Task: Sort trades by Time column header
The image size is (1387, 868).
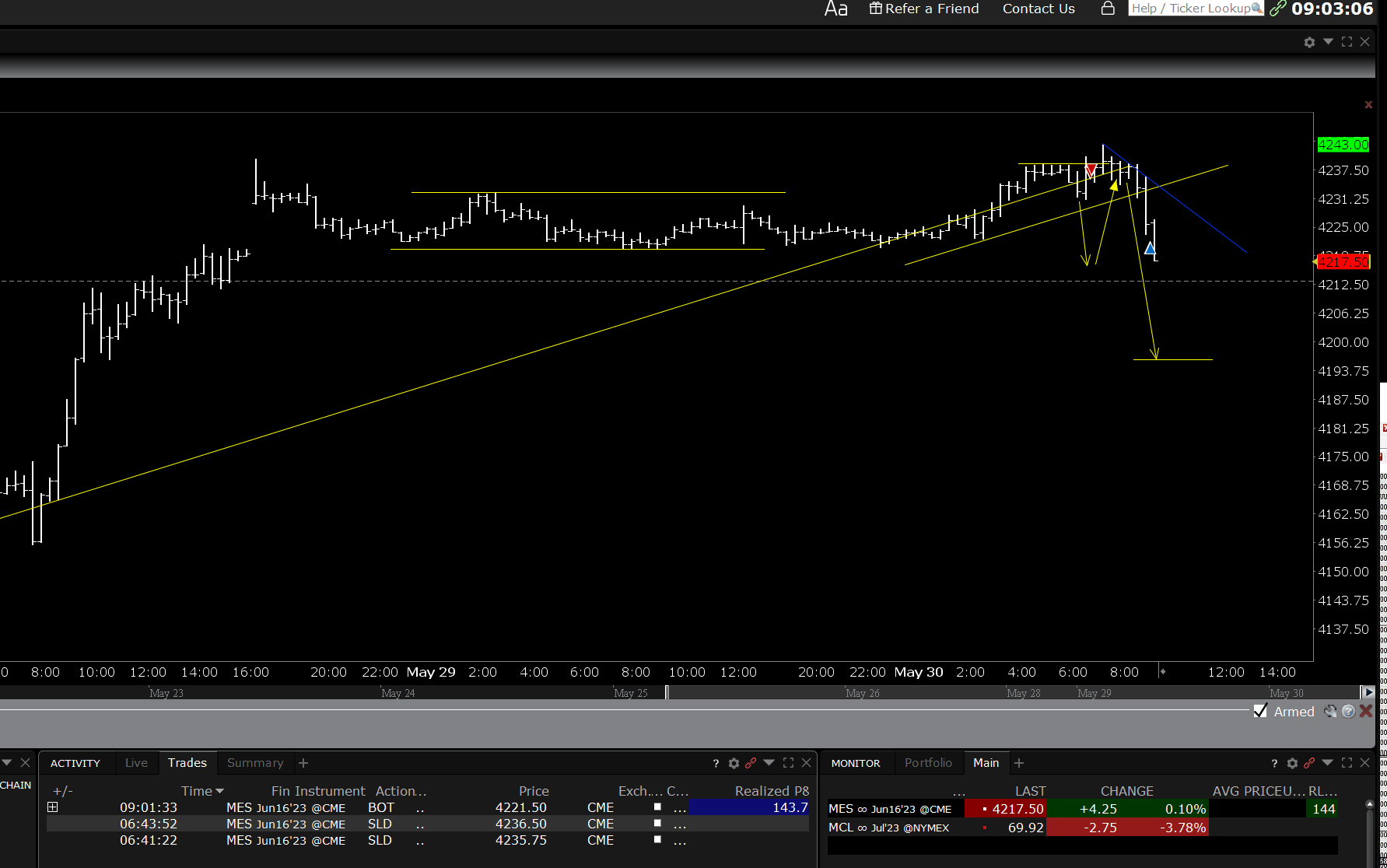Action: tap(202, 791)
